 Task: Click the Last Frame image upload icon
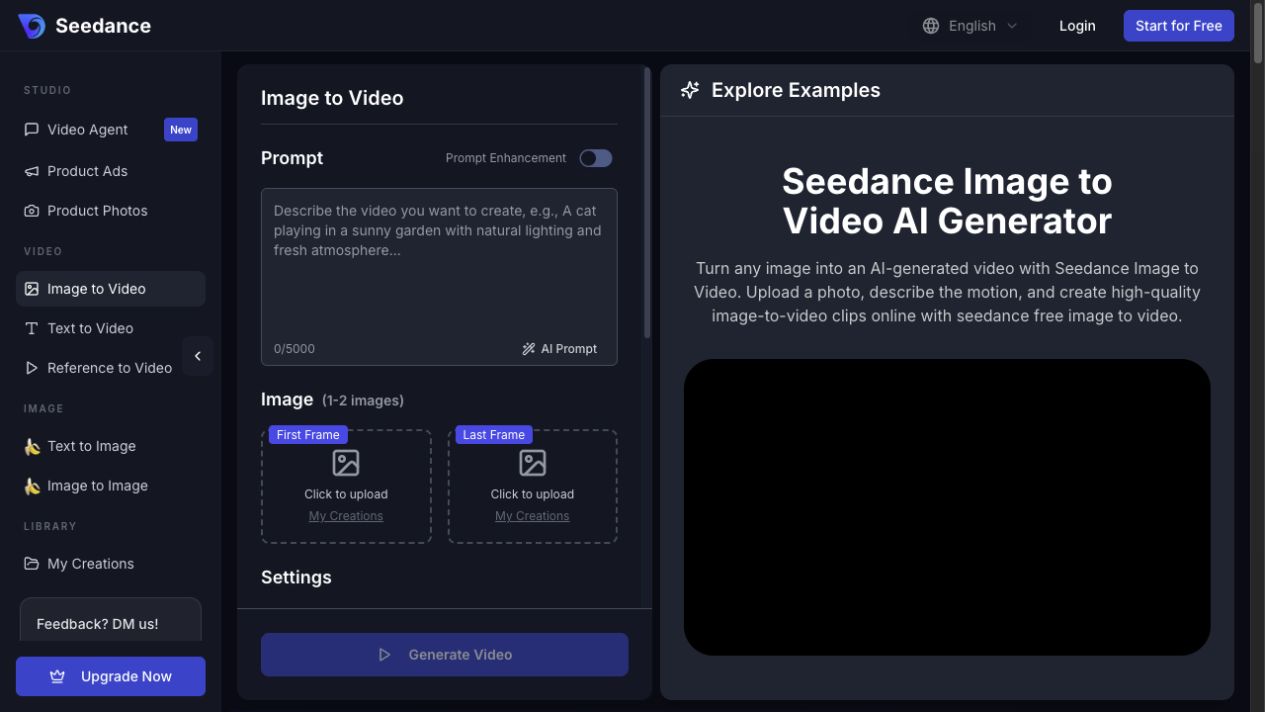[533, 462]
